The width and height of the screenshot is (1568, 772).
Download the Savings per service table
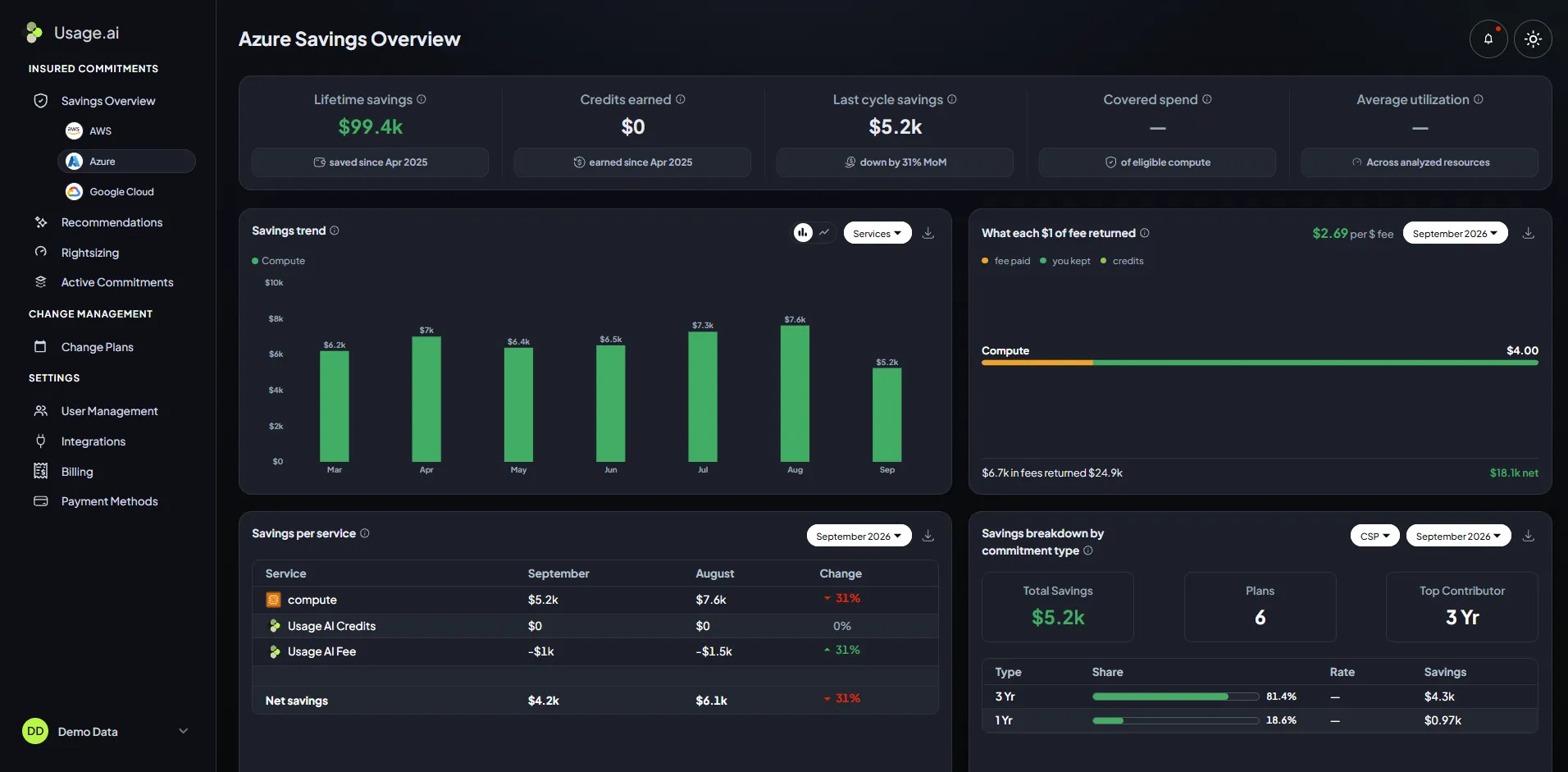pyautogui.click(x=928, y=536)
